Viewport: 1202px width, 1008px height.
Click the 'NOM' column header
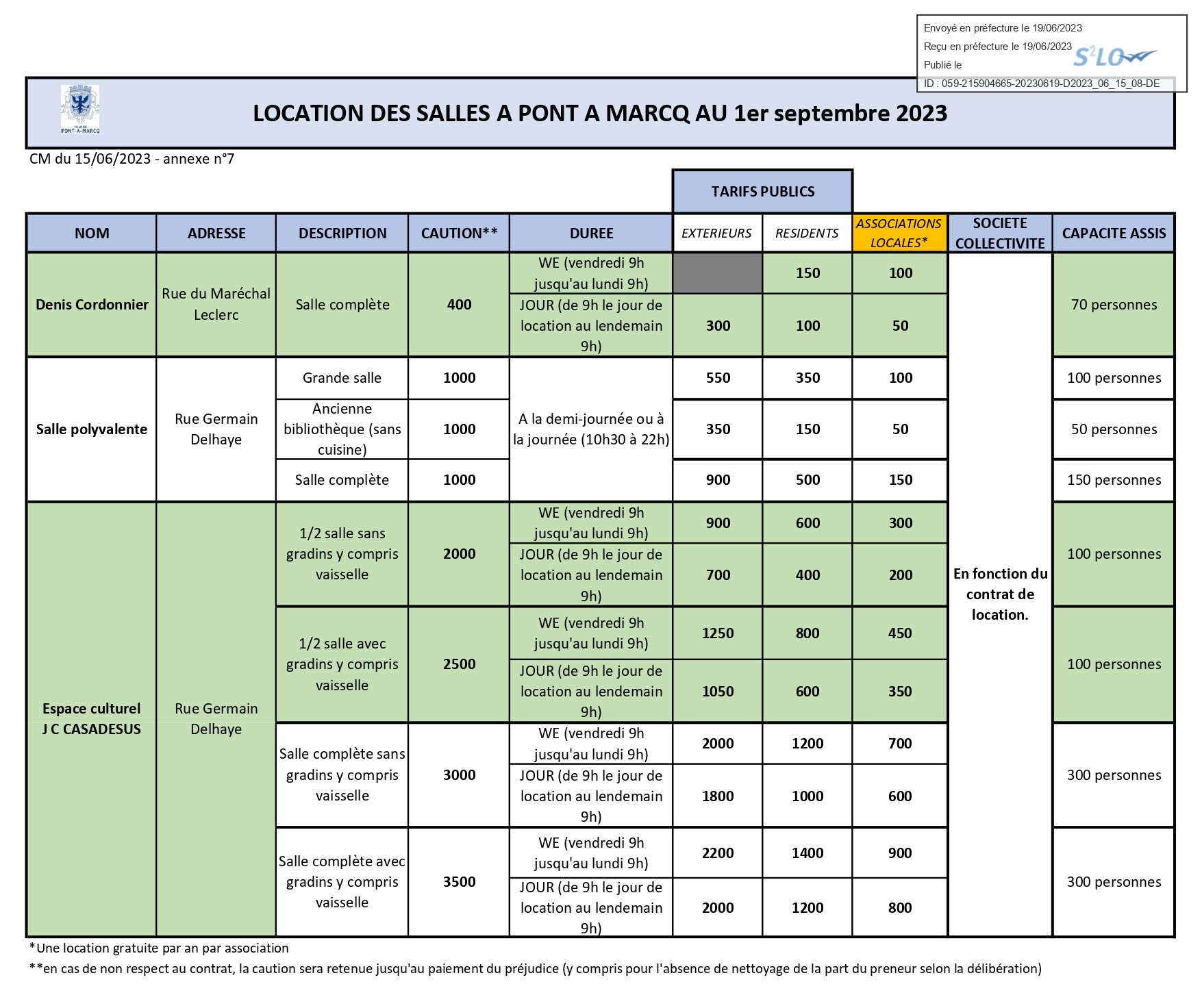click(x=92, y=233)
